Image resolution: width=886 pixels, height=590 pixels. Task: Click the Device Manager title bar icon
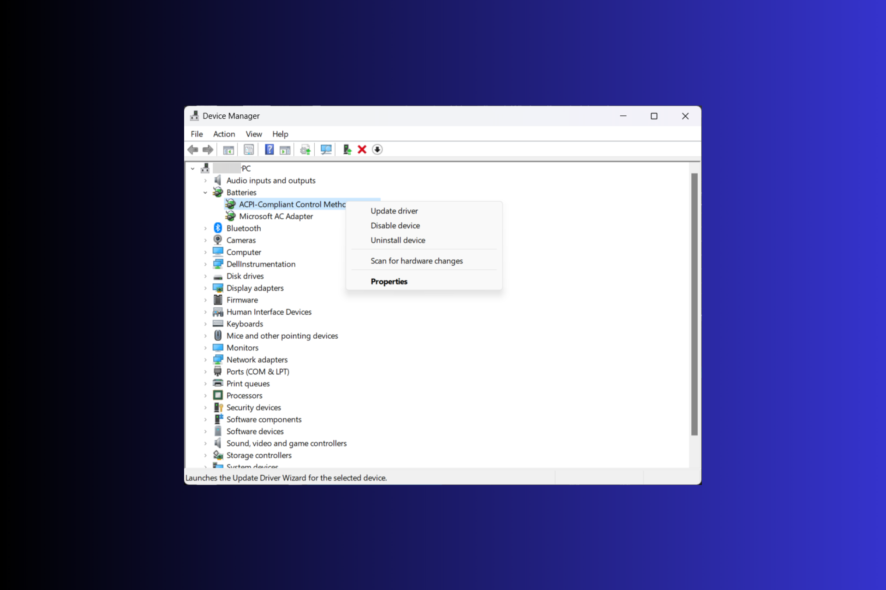point(195,115)
